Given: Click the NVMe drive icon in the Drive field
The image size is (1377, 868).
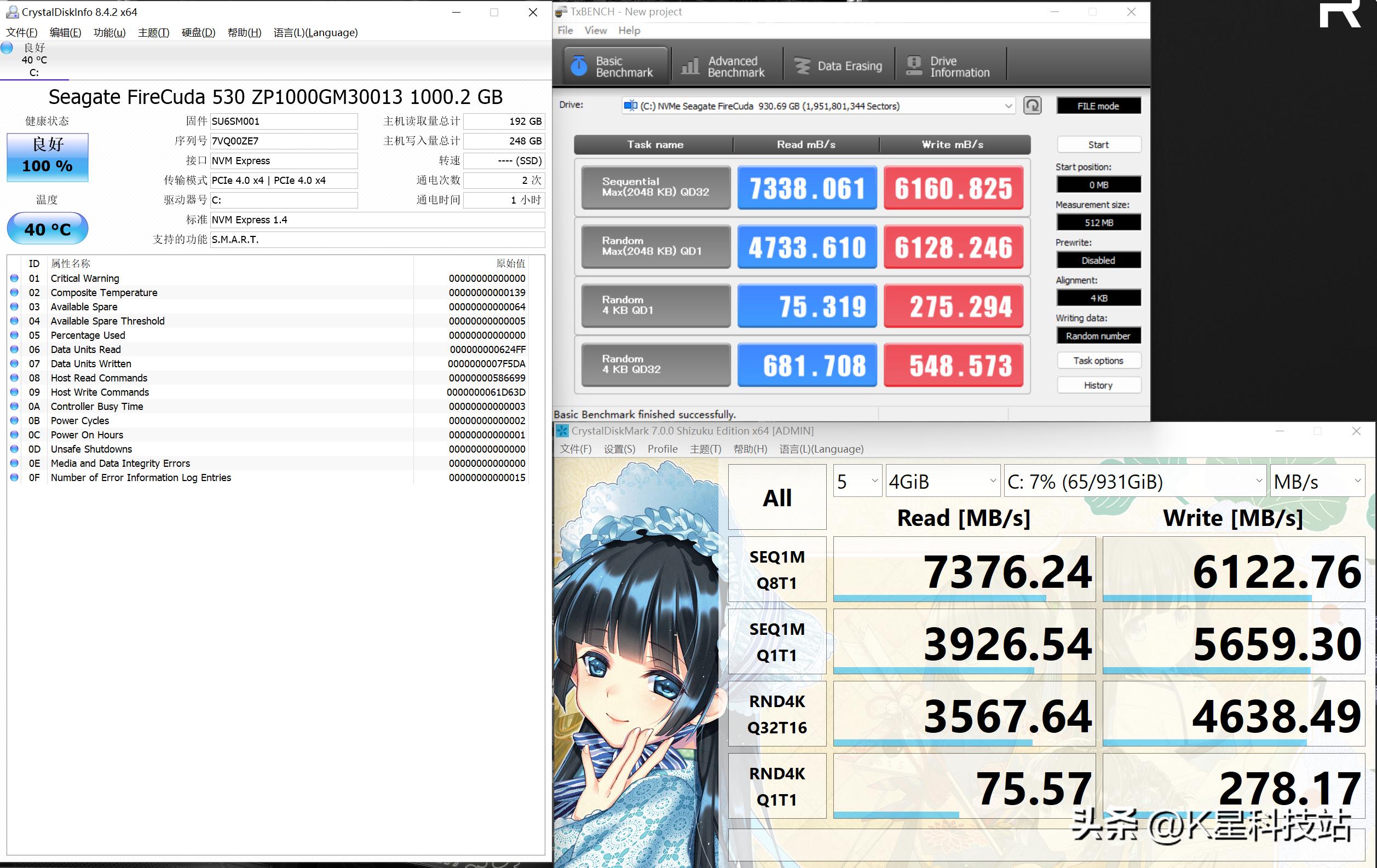Looking at the screenshot, I should 632,106.
